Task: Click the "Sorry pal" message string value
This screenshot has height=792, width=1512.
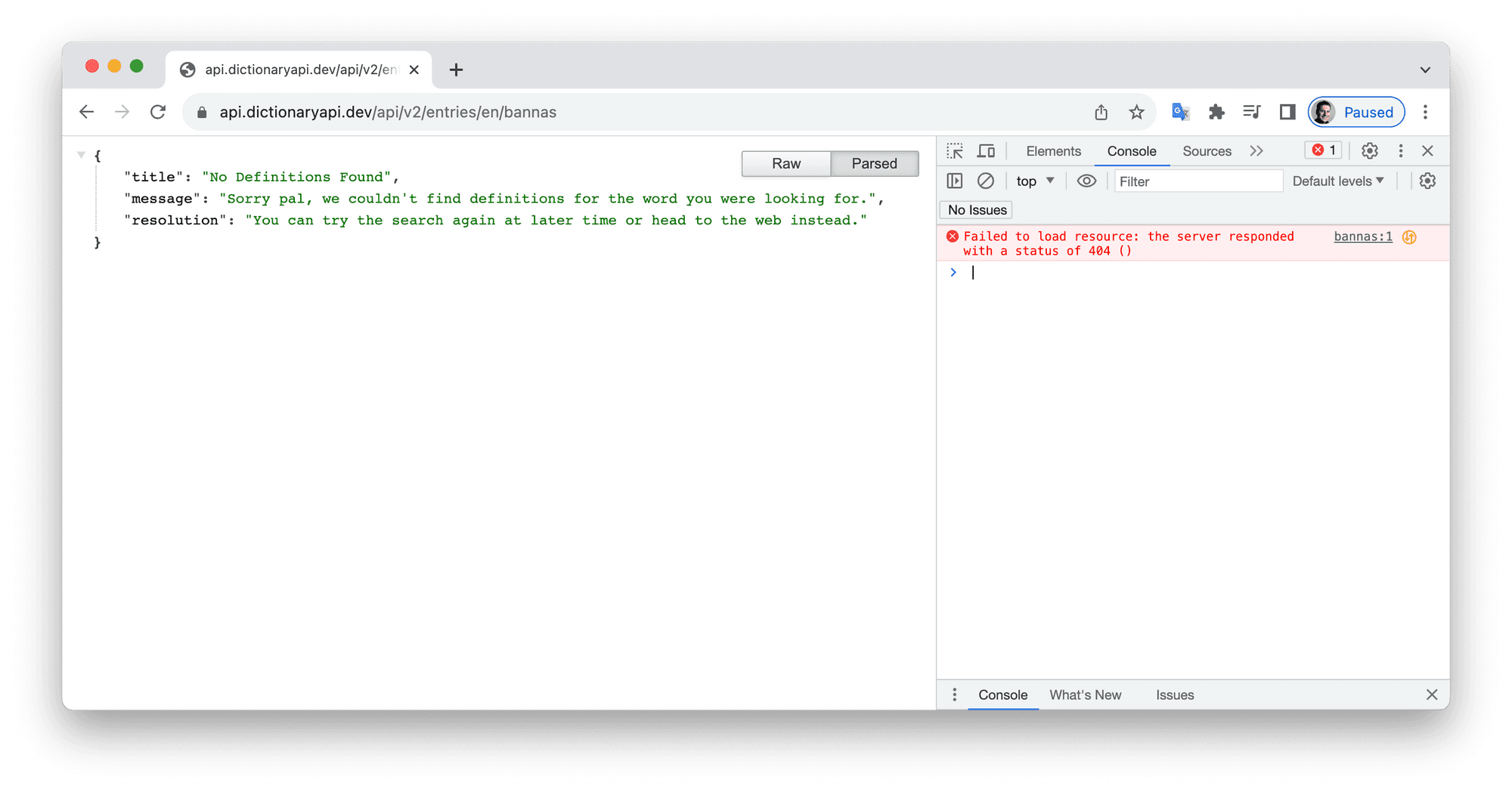Action: coord(547,199)
